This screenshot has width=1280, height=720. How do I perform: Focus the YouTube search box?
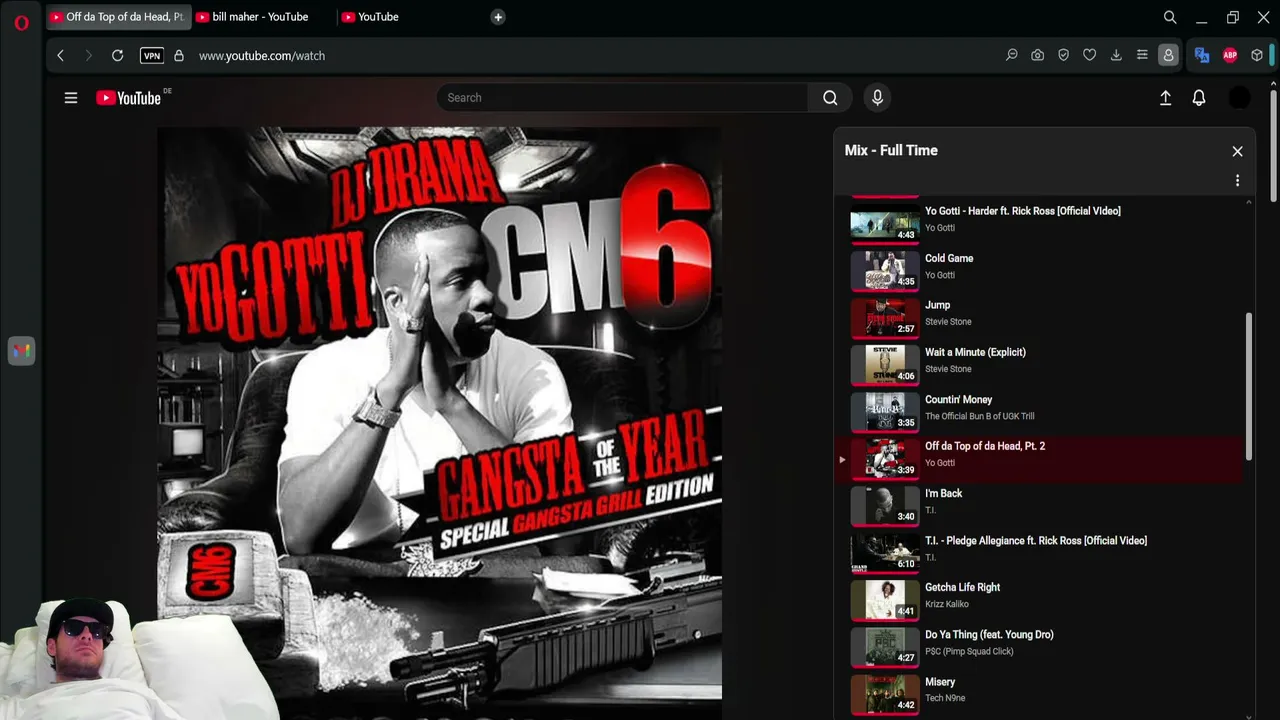622,98
